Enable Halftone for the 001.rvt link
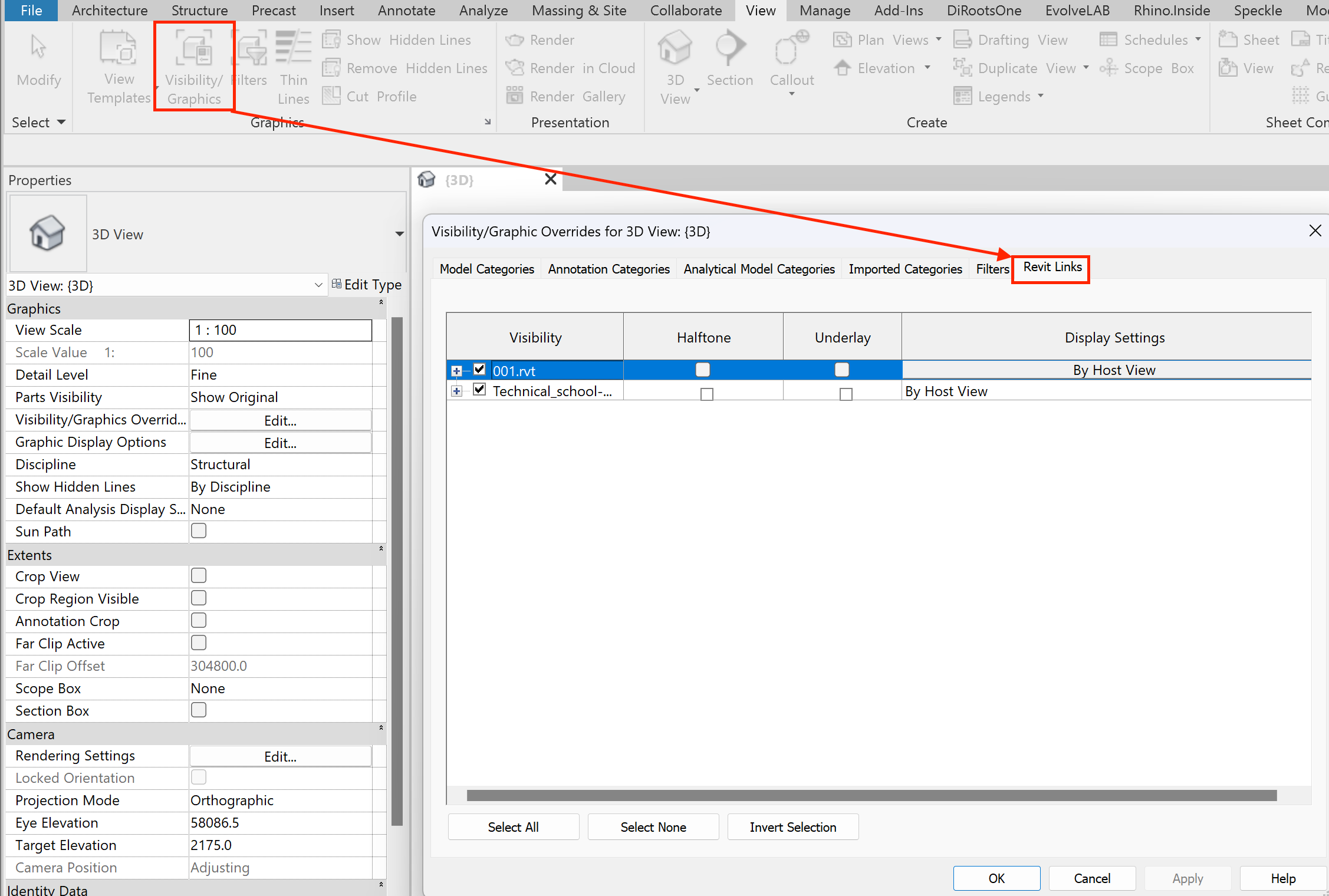The image size is (1329, 896). tap(703, 370)
